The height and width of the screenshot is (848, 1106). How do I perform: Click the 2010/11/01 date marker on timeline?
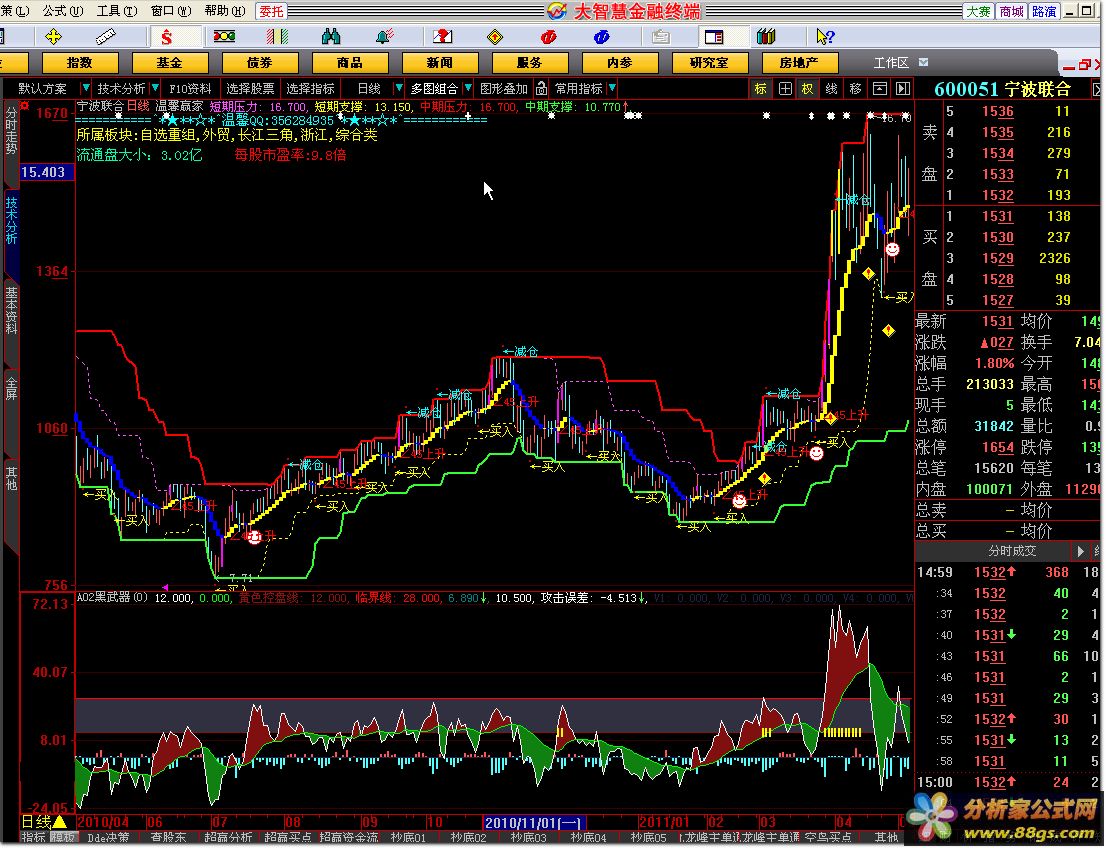(x=534, y=823)
